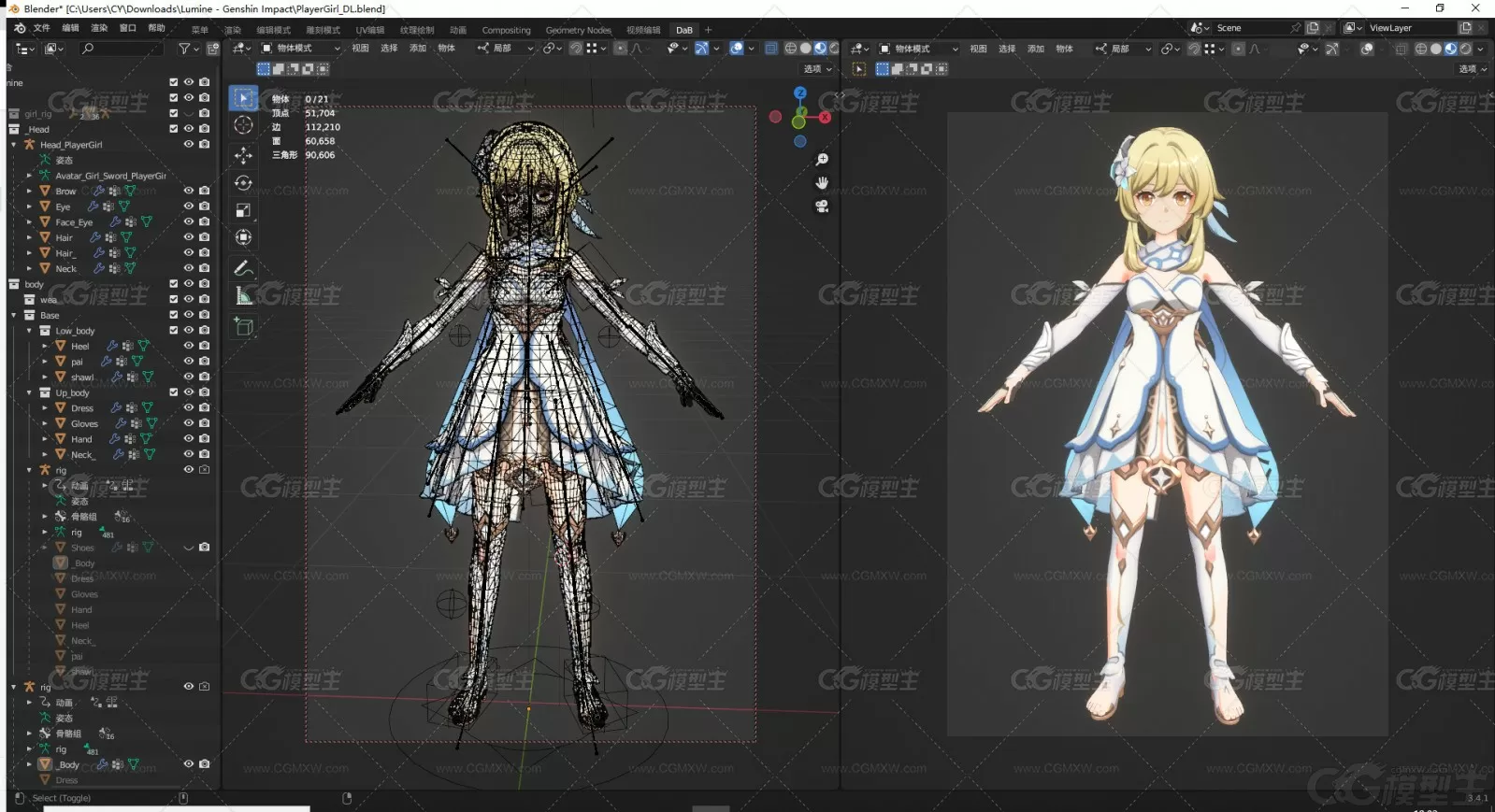The height and width of the screenshot is (812, 1495).
Task: Expand the Dress object row
Action: point(45,408)
